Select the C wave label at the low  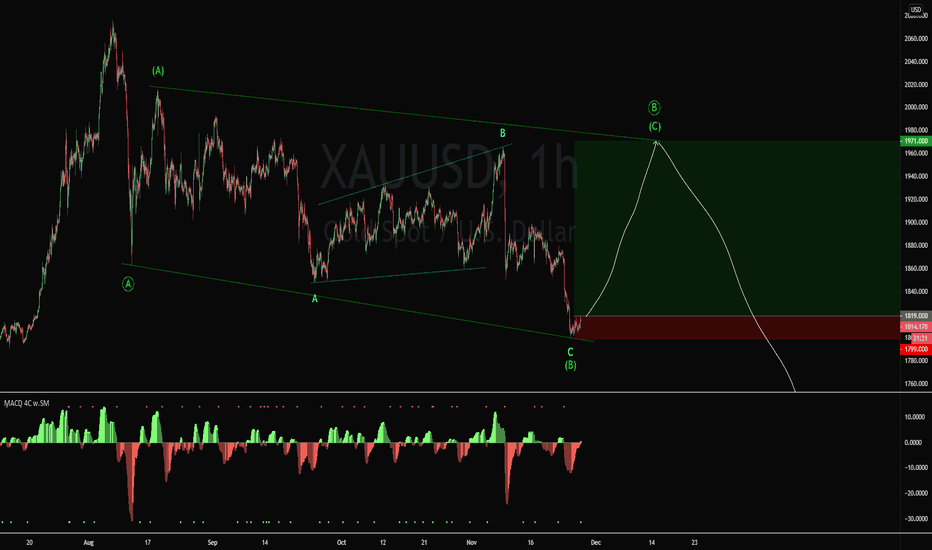click(570, 352)
